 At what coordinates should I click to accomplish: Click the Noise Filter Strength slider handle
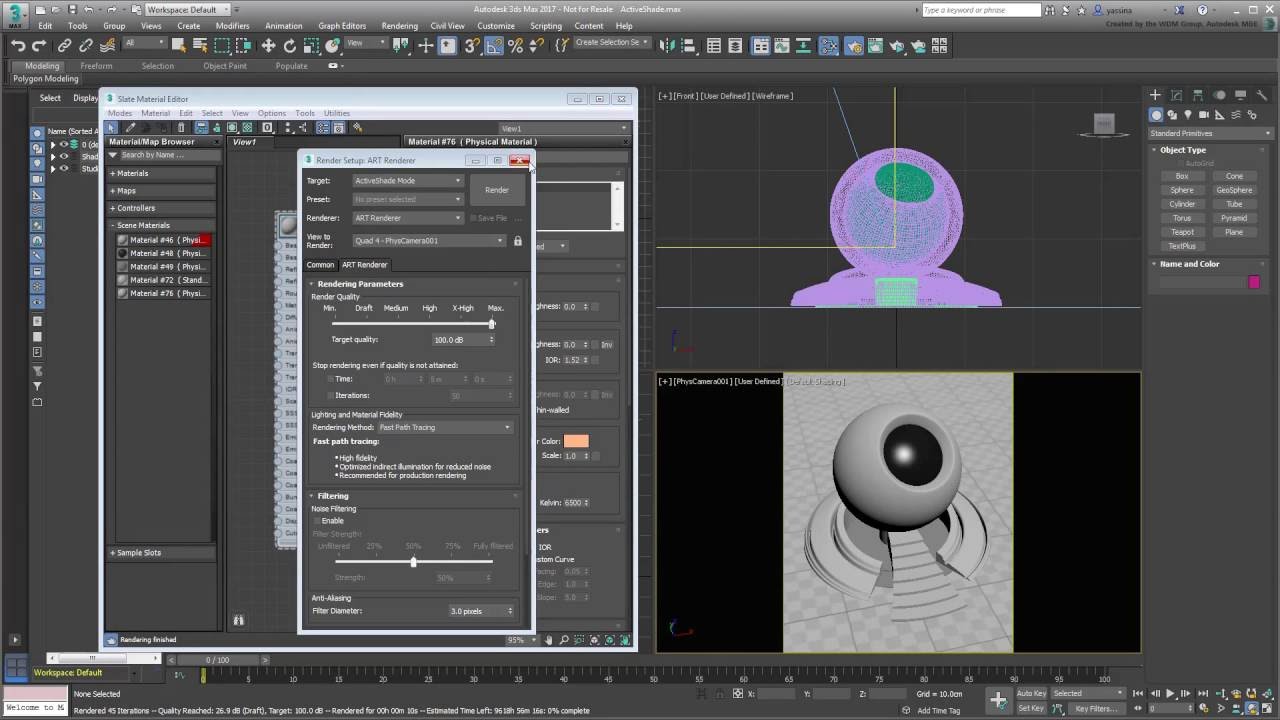coord(413,561)
